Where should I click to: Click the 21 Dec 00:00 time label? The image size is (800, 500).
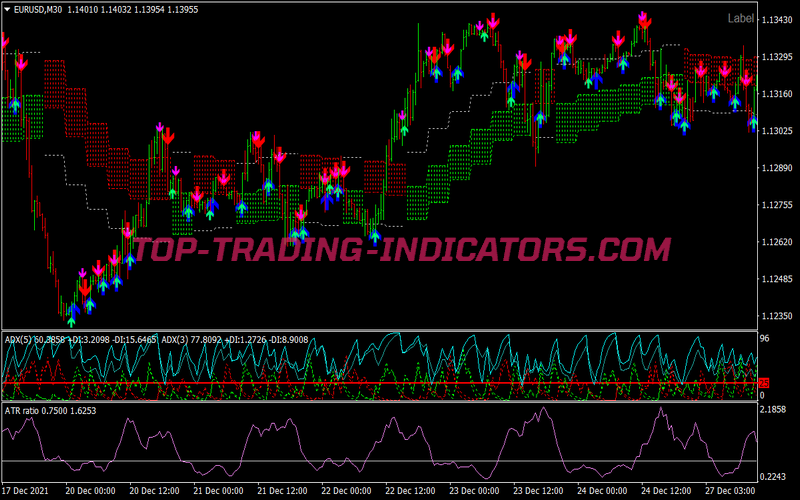(x=218, y=491)
